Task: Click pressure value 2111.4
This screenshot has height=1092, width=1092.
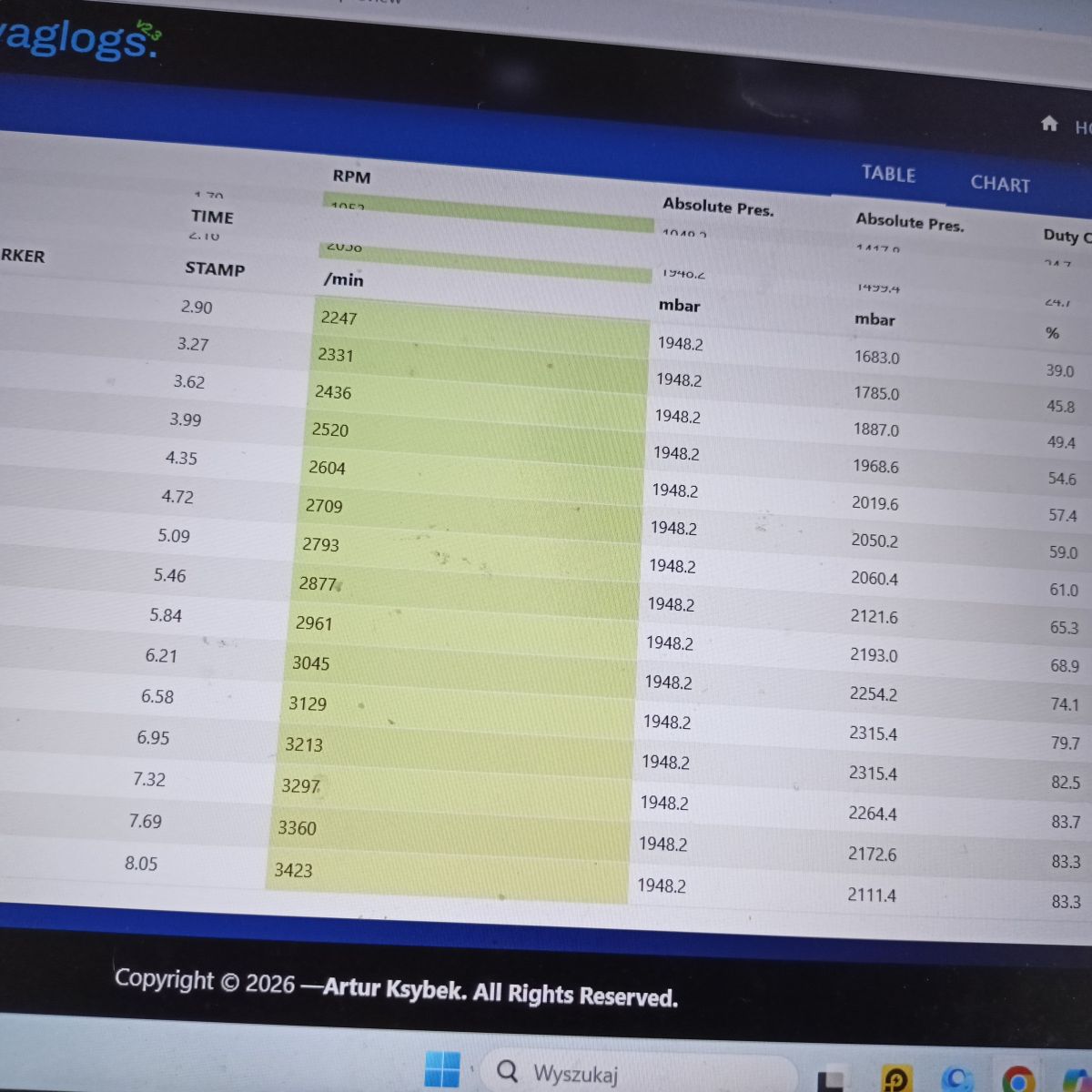Action: 872,895
